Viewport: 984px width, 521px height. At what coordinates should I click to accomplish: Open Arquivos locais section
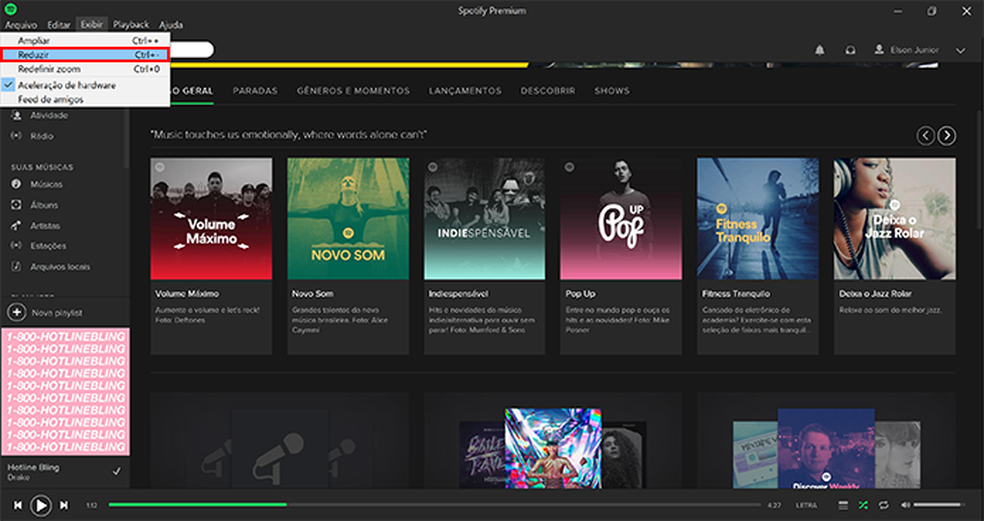60,267
